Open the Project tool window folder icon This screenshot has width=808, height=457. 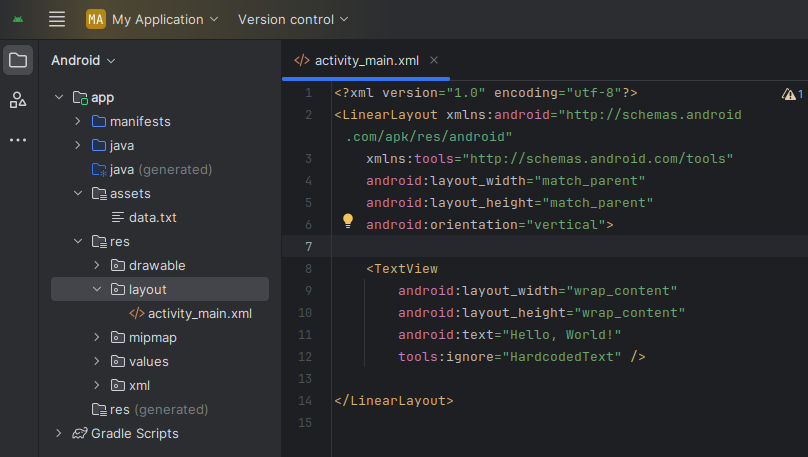[x=18, y=60]
